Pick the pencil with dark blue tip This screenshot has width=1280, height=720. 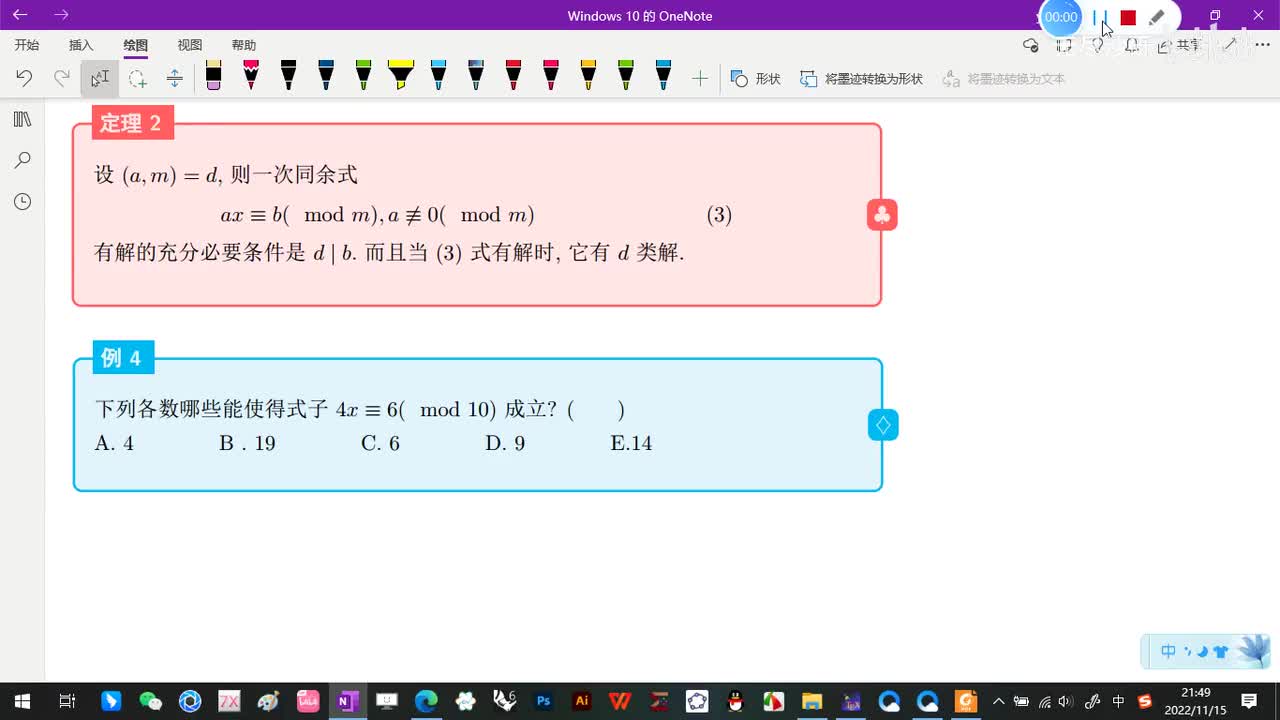coord(476,75)
